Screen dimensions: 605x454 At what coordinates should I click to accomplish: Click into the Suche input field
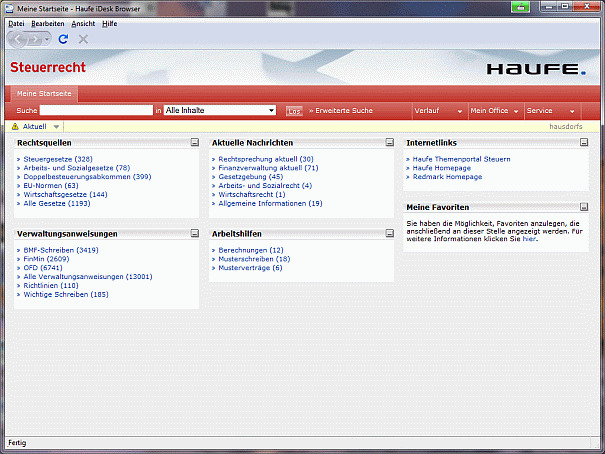(x=96, y=110)
